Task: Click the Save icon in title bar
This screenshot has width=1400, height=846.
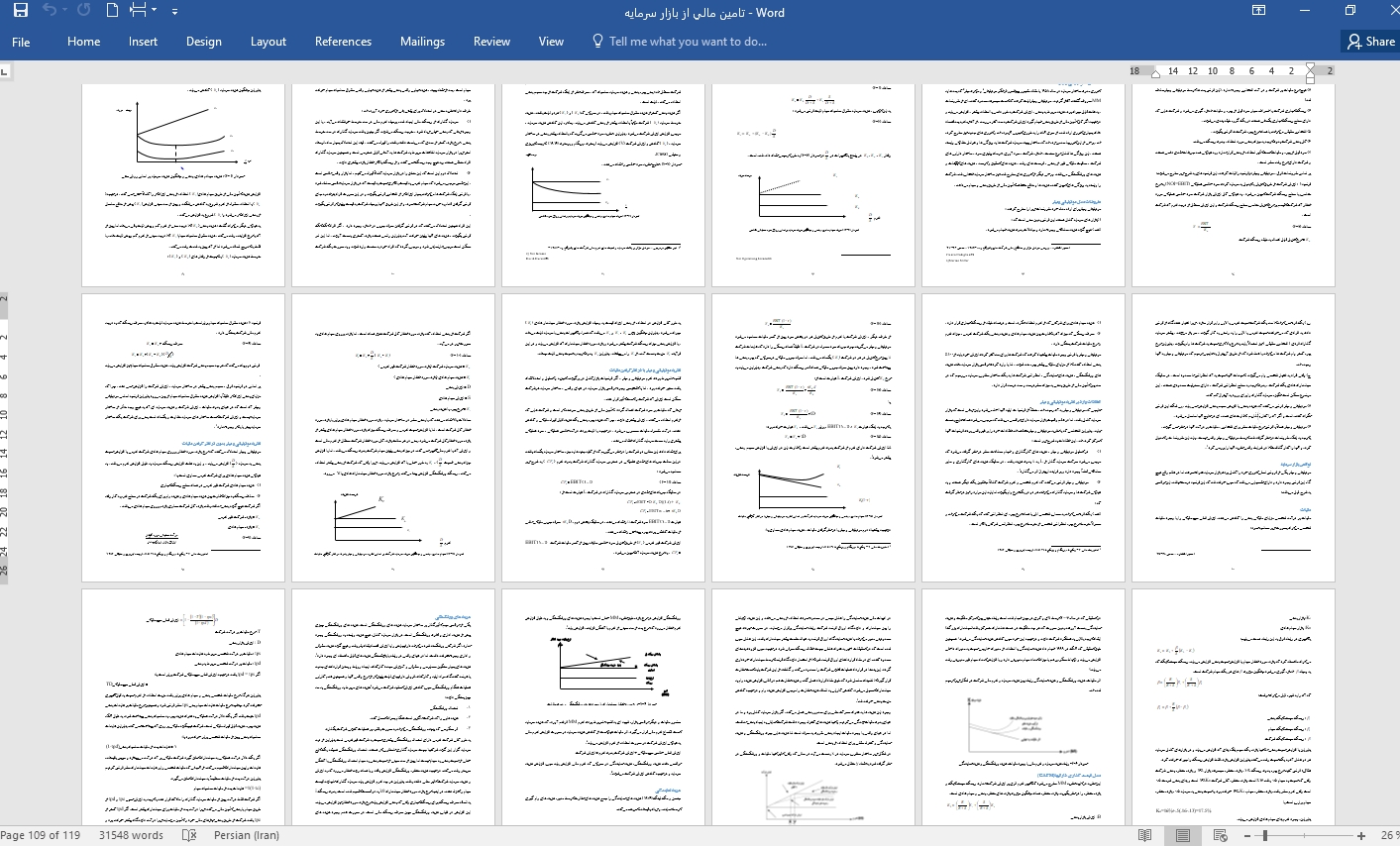Action: 20,11
